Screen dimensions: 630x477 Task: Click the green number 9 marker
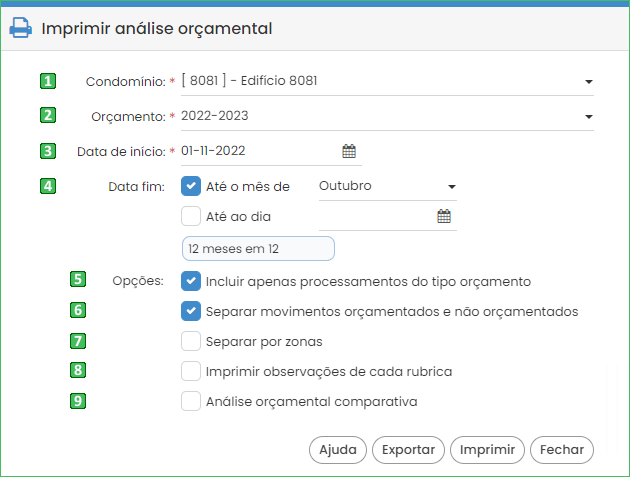pyautogui.click(x=78, y=401)
